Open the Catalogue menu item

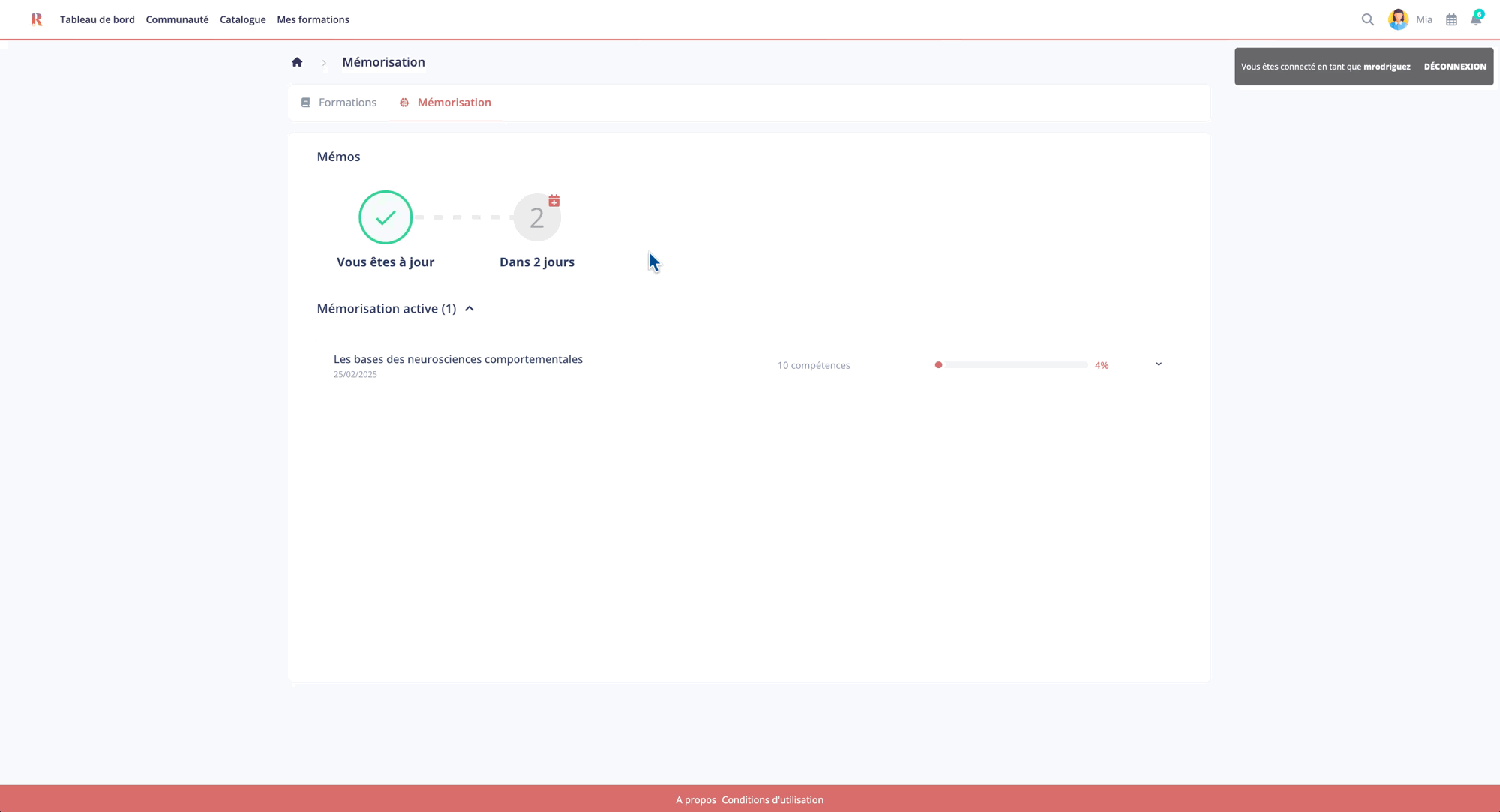click(242, 19)
